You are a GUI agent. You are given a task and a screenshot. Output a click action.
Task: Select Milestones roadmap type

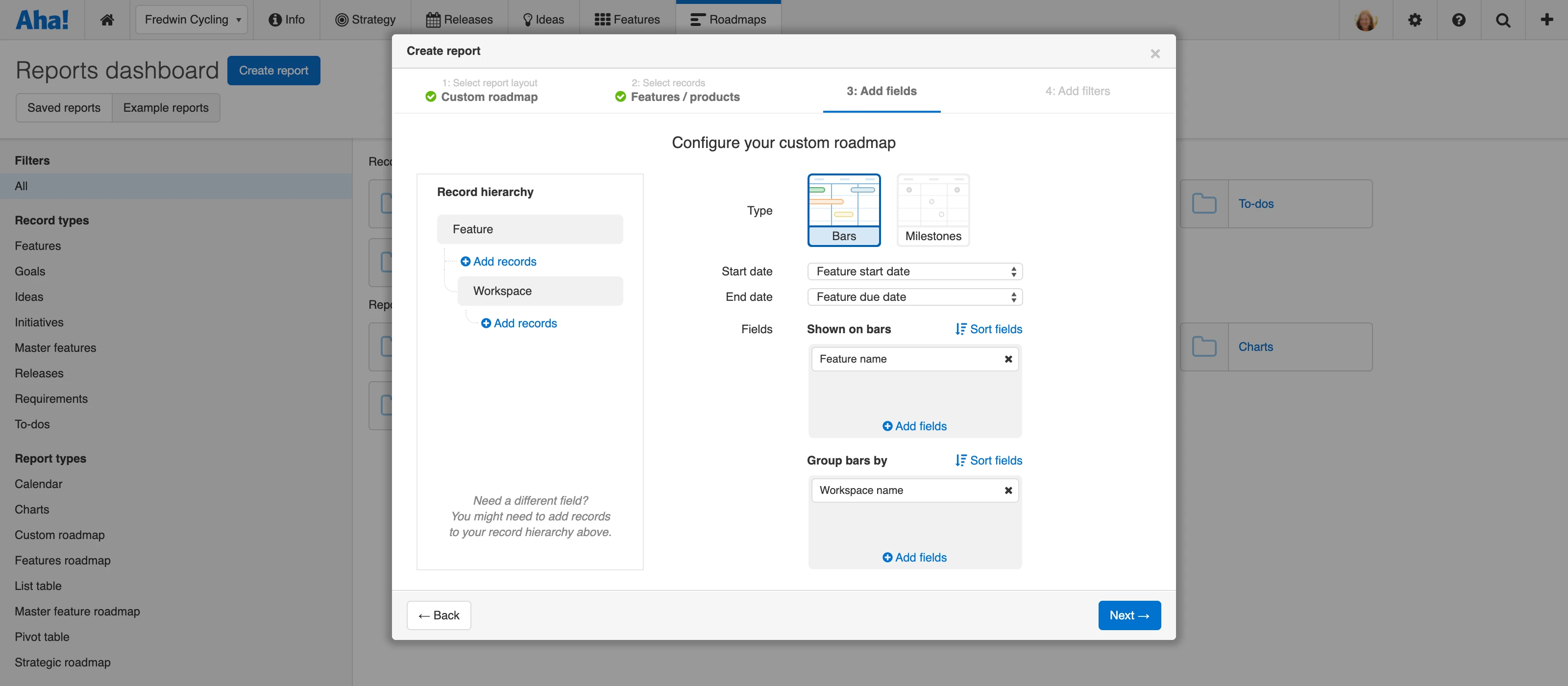click(932, 210)
